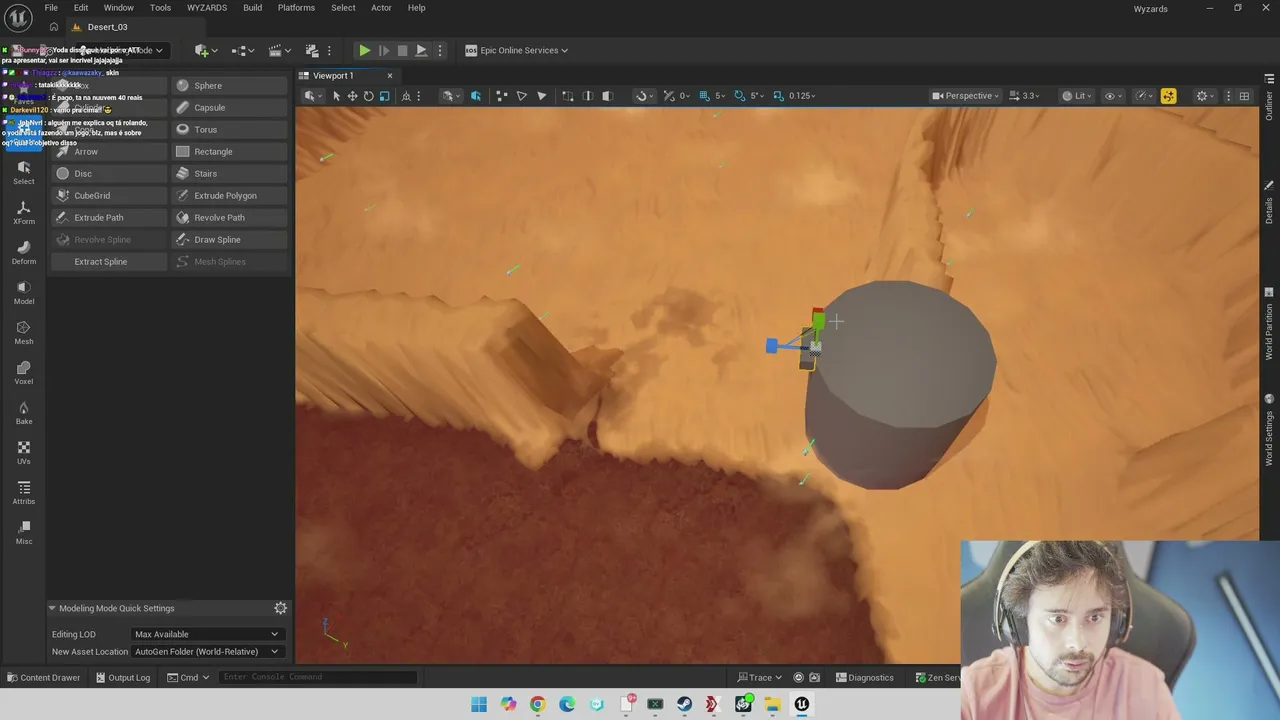Open the WYZARDS menu
Image resolution: width=1280 pixels, height=720 pixels.
point(207,8)
